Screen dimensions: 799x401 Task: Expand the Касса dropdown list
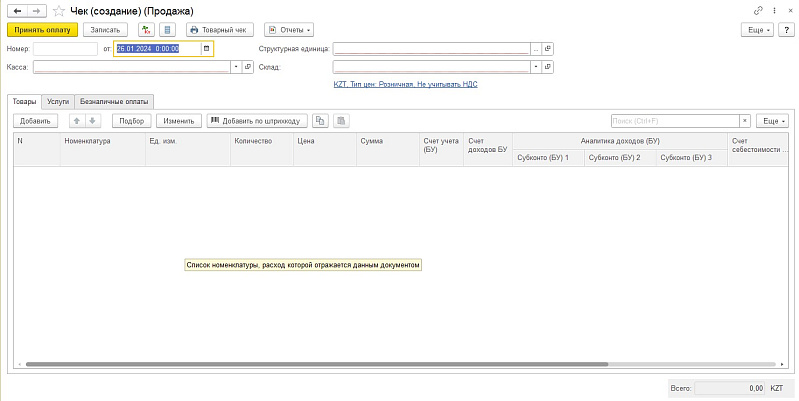pos(236,67)
